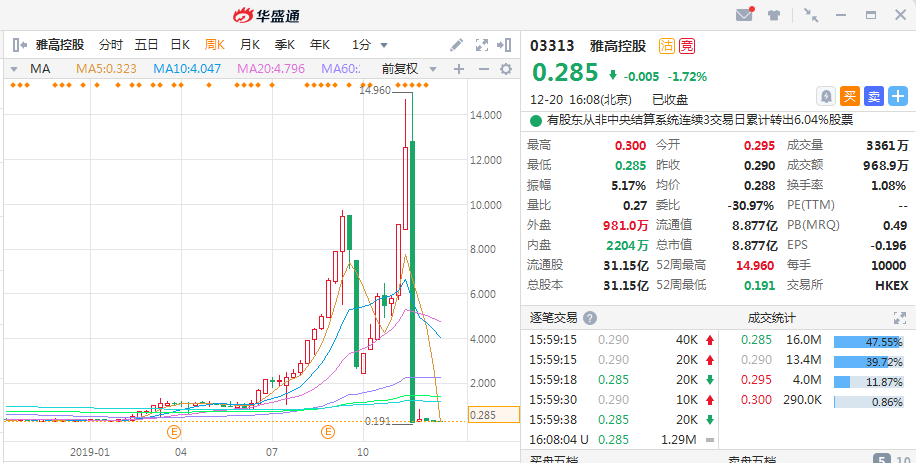Image resolution: width=916 pixels, height=463 pixels.
Task: Open the skin theme shirt icon
Action: click(774, 15)
